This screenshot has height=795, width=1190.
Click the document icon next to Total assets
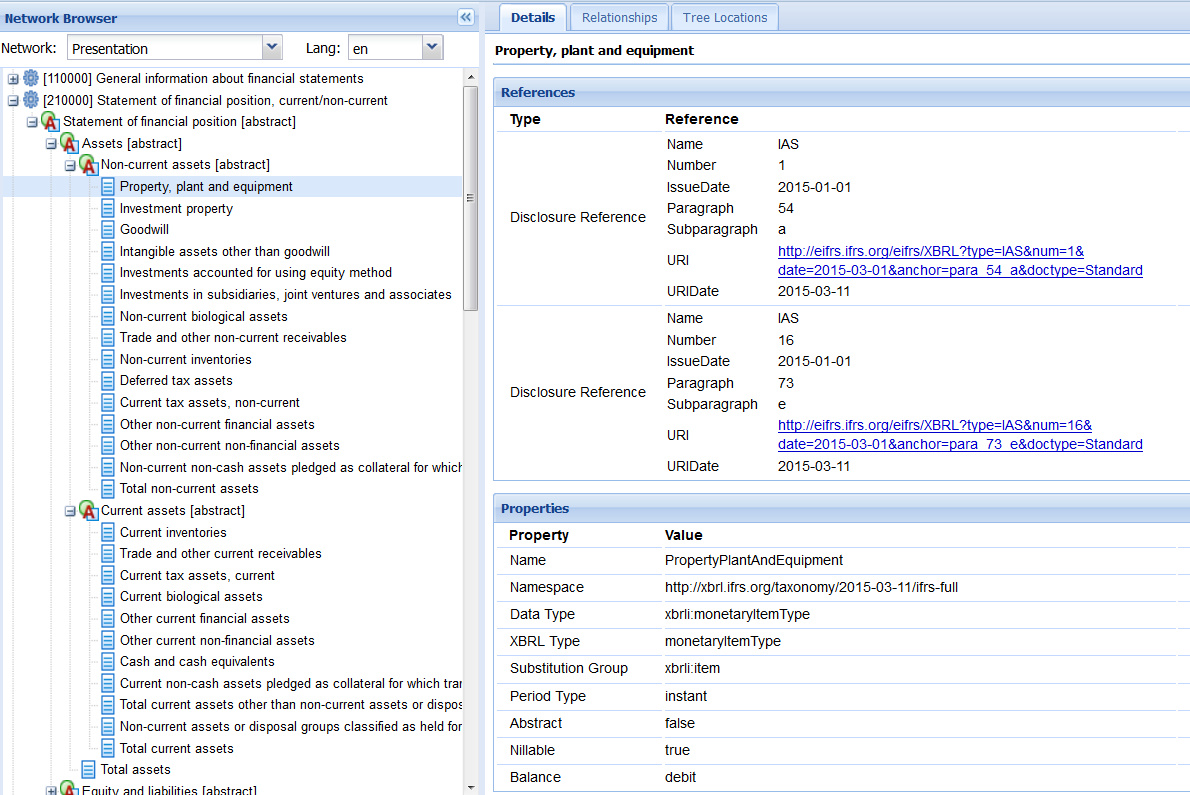89,770
